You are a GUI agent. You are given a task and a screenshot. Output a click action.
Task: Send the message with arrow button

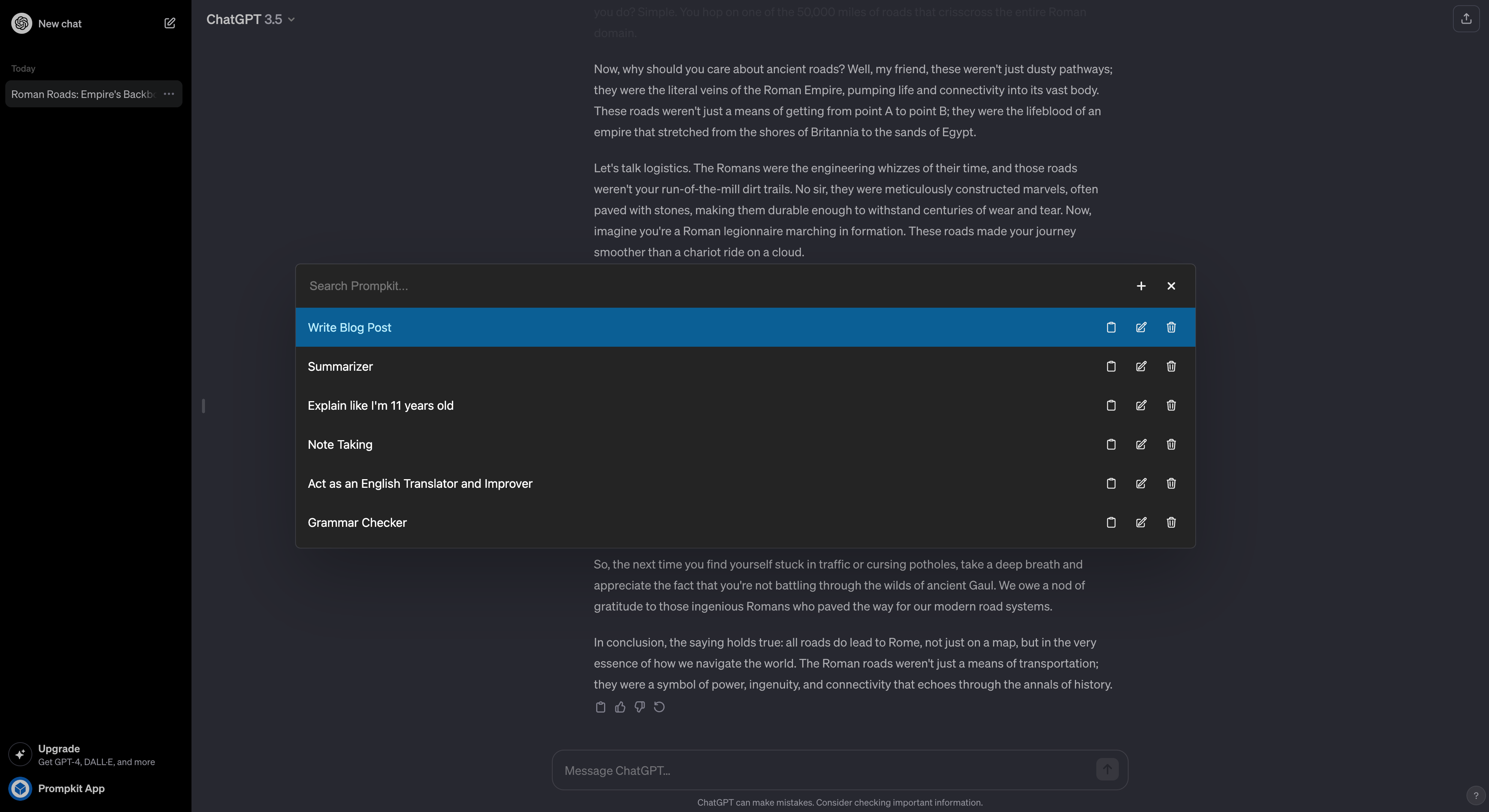click(x=1107, y=769)
